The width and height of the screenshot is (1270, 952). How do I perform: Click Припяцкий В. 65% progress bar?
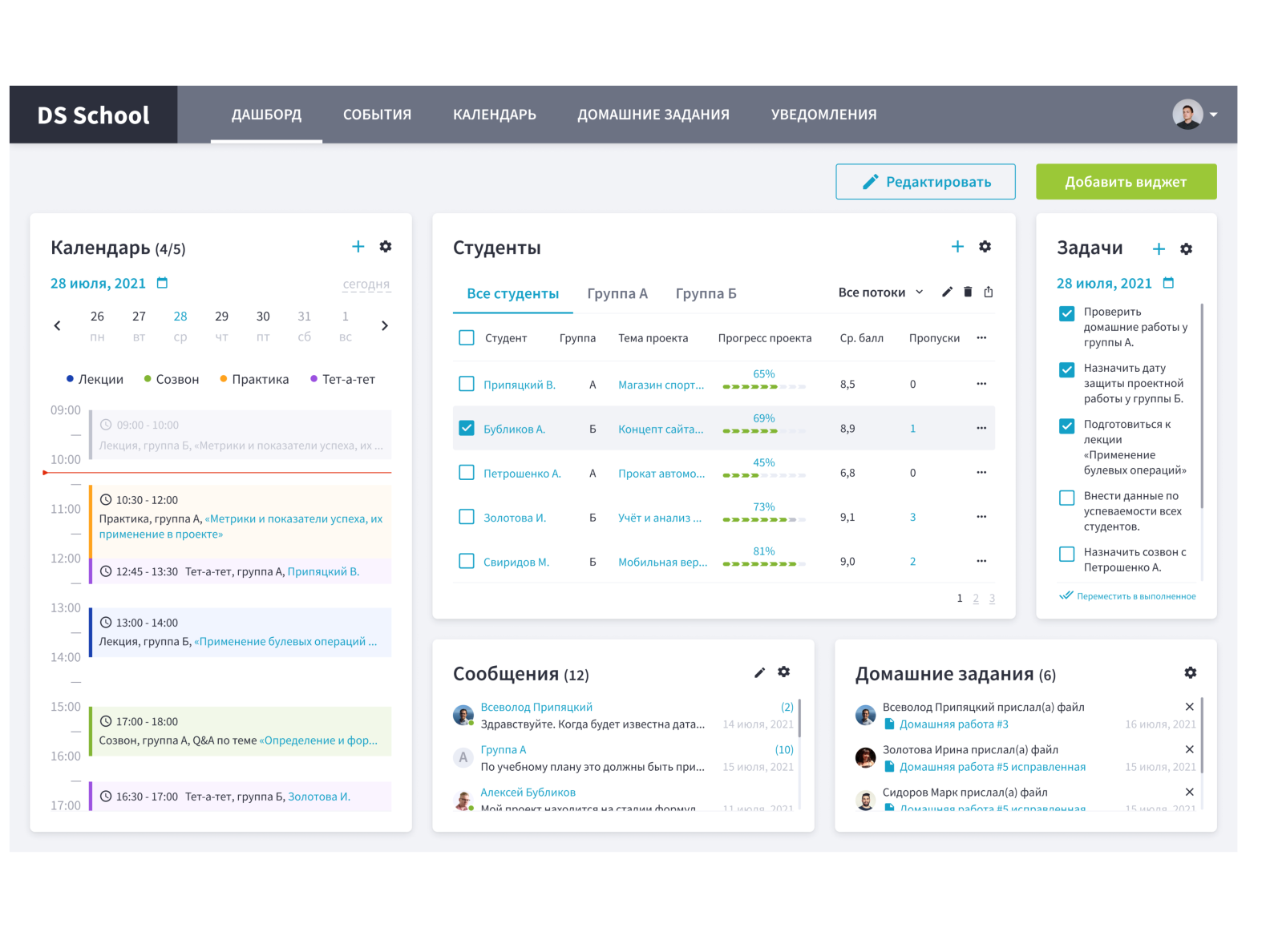click(x=764, y=386)
